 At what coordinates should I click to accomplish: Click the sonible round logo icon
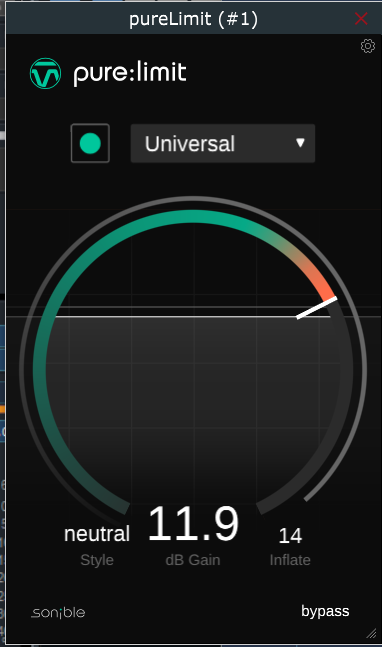pyautogui.click(x=45, y=73)
